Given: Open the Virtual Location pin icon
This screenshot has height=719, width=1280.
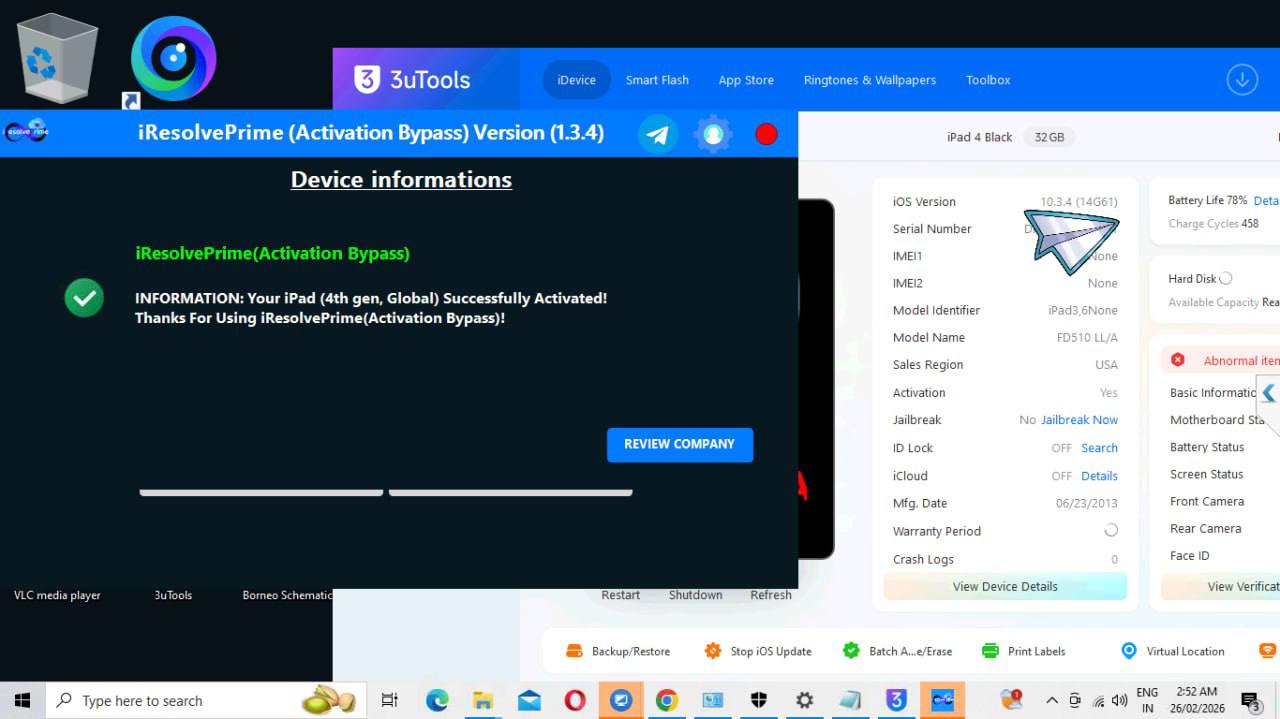Looking at the screenshot, I should (x=1129, y=651).
